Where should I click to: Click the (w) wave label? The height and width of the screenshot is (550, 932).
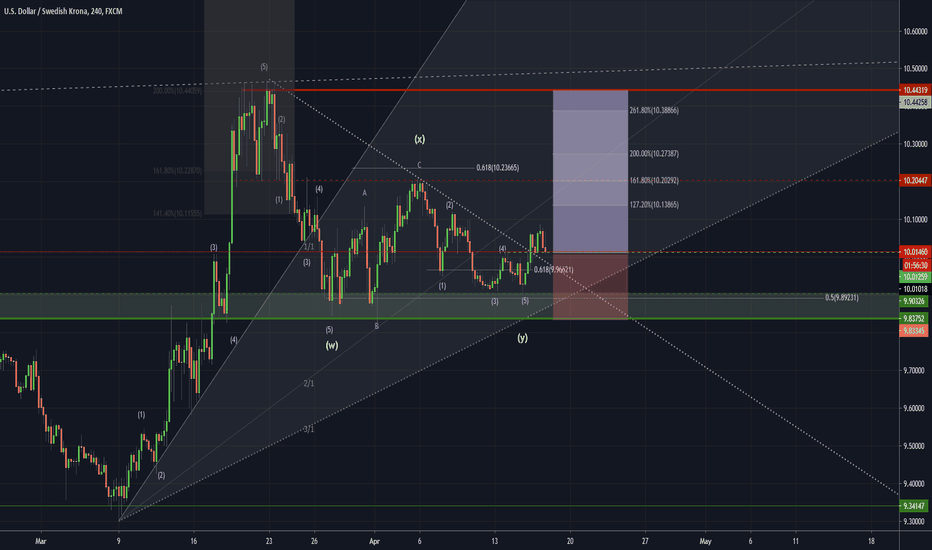click(x=332, y=345)
